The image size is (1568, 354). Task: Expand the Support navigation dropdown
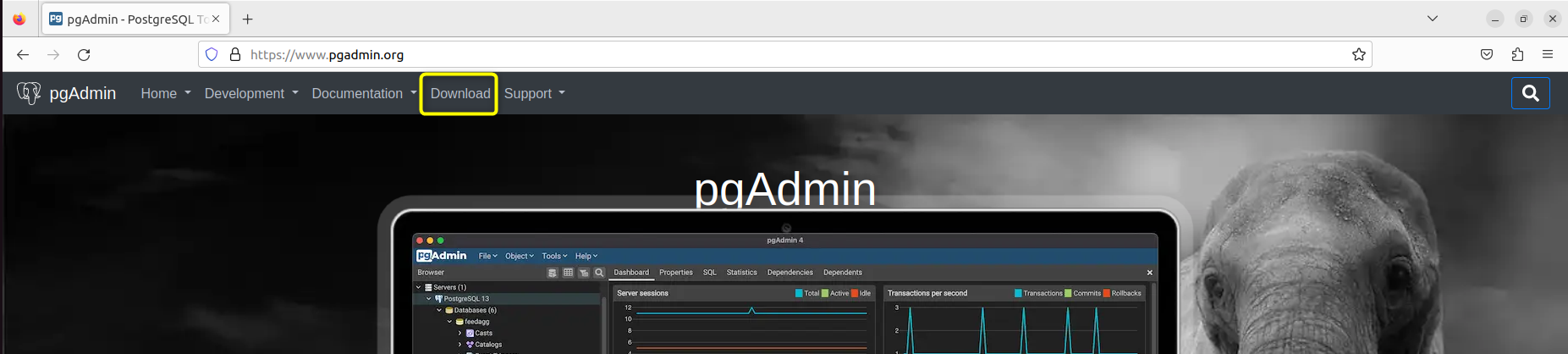535,93
